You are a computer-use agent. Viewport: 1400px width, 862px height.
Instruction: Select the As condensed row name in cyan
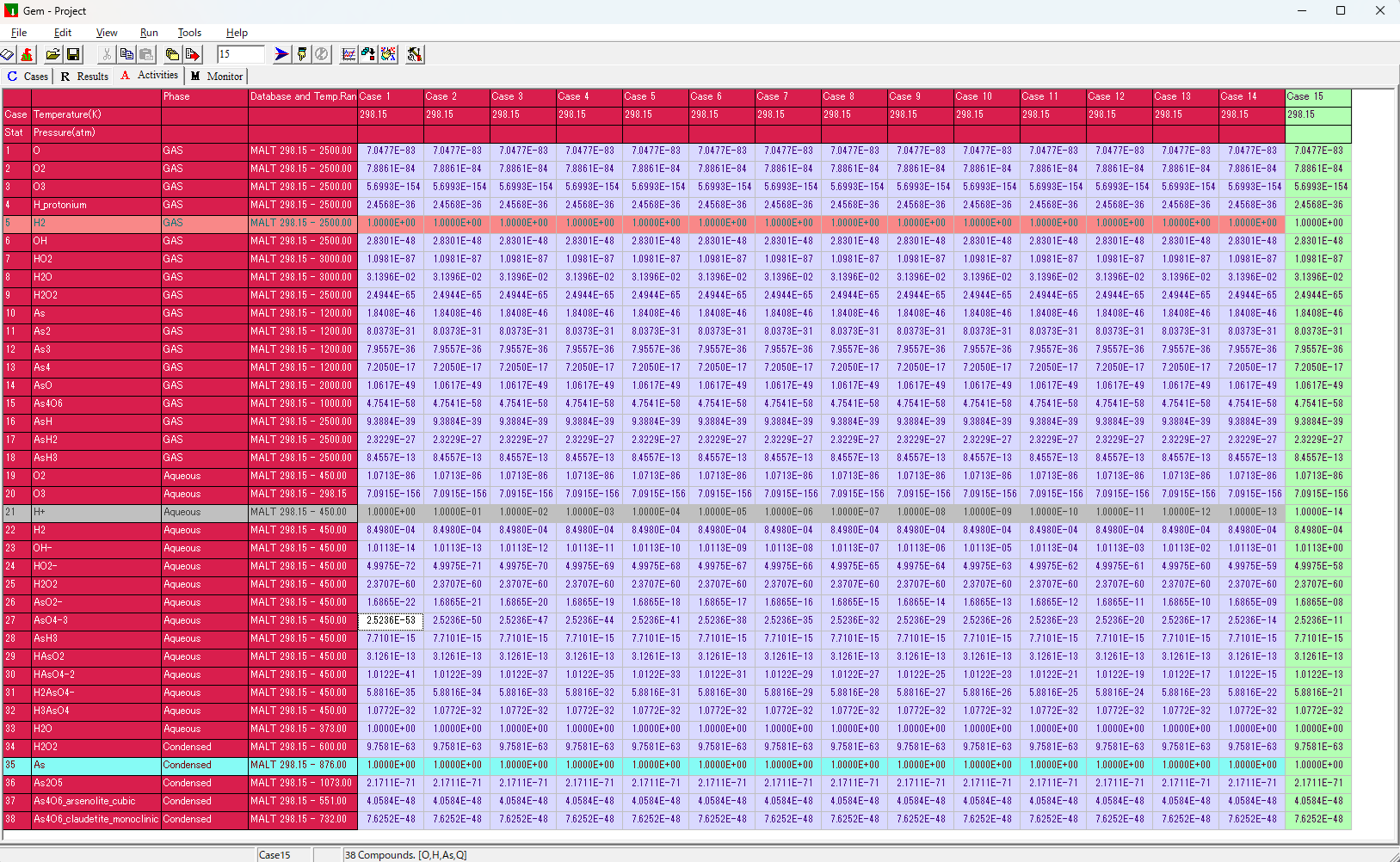point(96,765)
